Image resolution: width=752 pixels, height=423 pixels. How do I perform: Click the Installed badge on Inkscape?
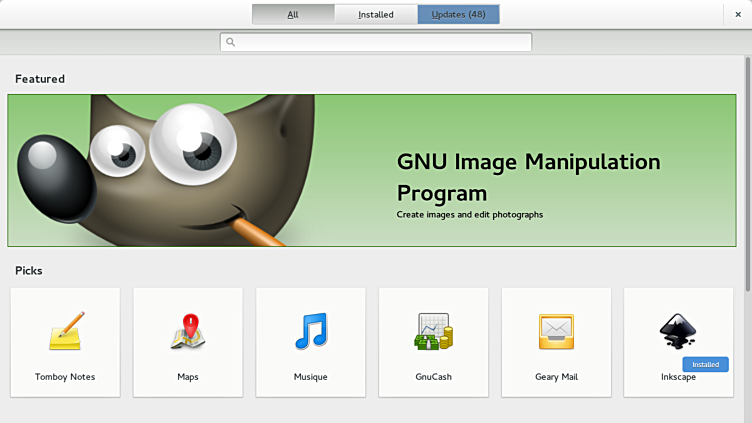point(705,365)
